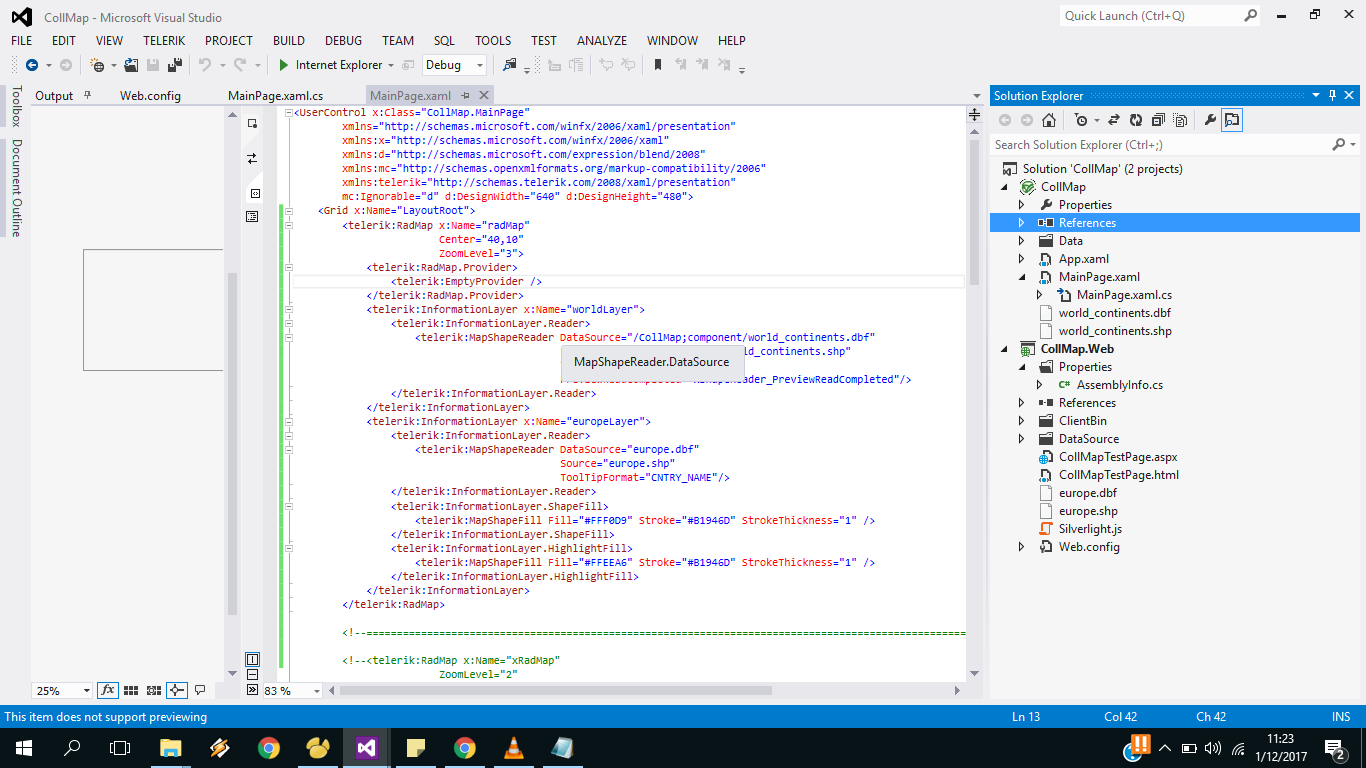The width and height of the screenshot is (1366, 768).
Task: Click the Save All toolbar icon
Action: 175,65
